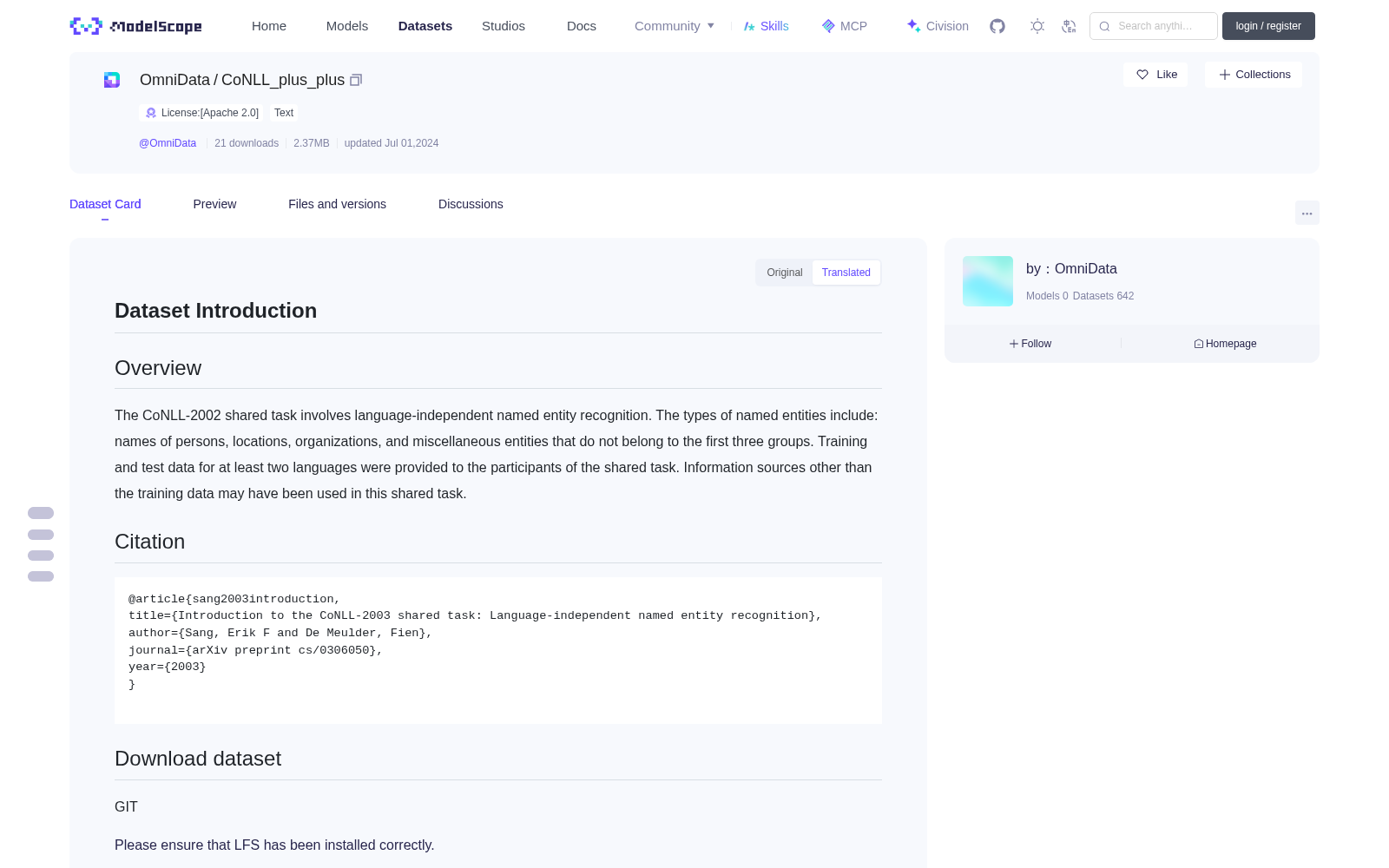Expand the Community dropdown menu
Viewport: 1389px width, 868px height.
pyautogui.click(x=675, y=26)
